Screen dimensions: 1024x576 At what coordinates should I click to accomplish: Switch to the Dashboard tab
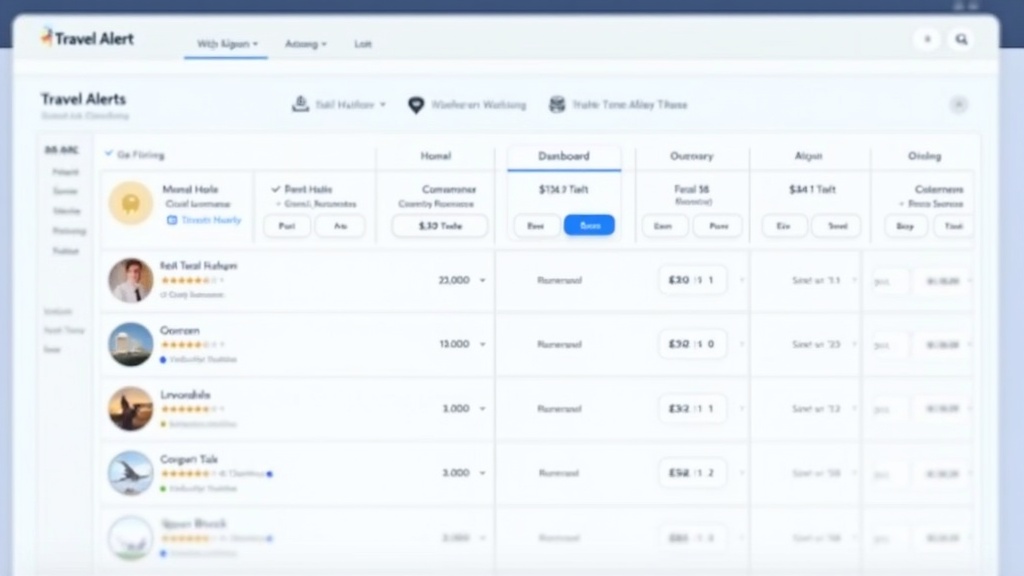click(x=564, y=156)
